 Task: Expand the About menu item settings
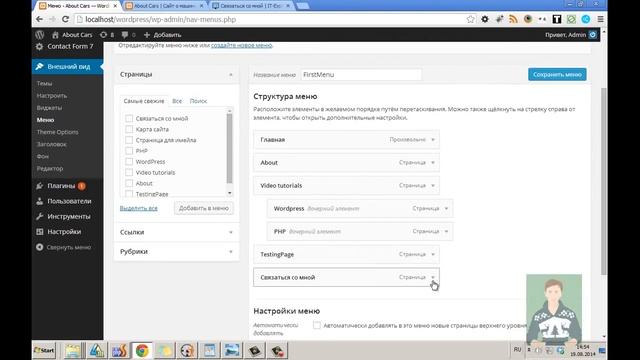coord(433,162)
